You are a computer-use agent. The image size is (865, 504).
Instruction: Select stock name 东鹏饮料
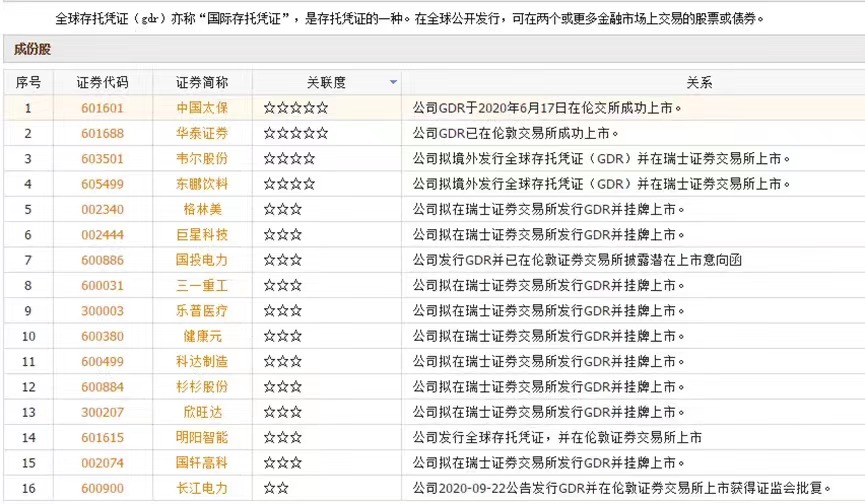point(202,184)
